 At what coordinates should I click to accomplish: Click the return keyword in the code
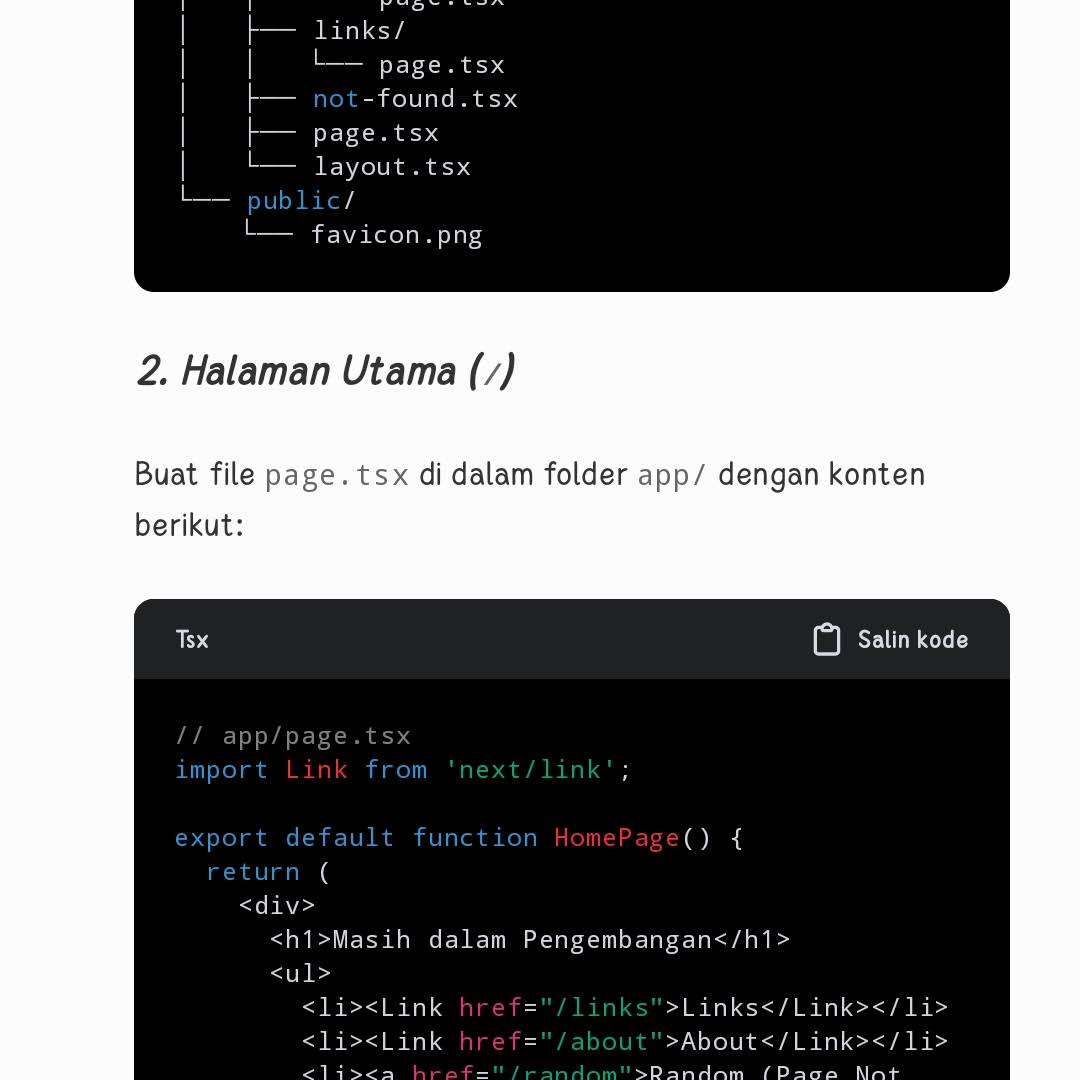[252, 872]
